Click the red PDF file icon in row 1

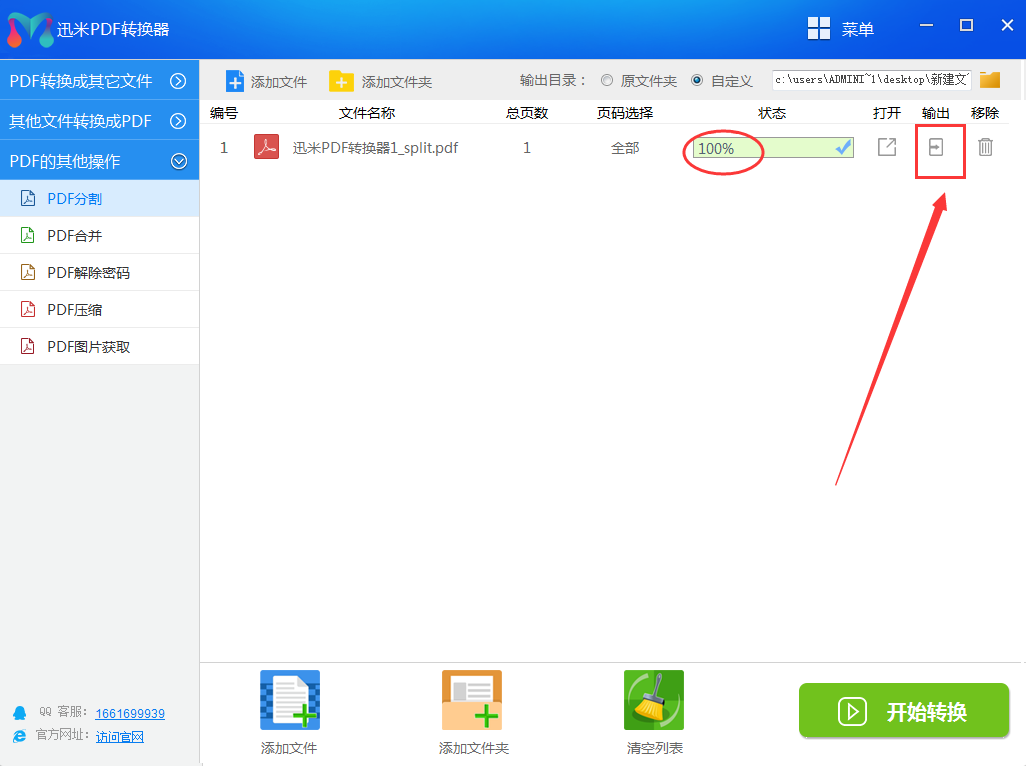(x=265, y=147)
